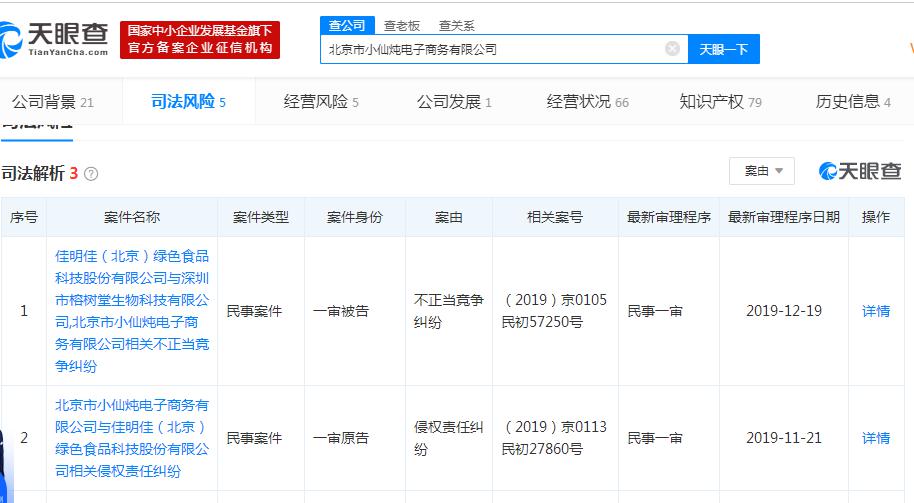Click the 案件类型 column header
This screenshot has height=503, width=914.
point(261,217)
